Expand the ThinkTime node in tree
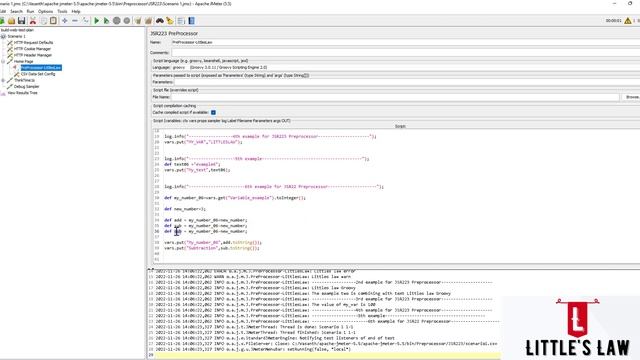Screen dimensions: 640x360 (x=3, y=80)
